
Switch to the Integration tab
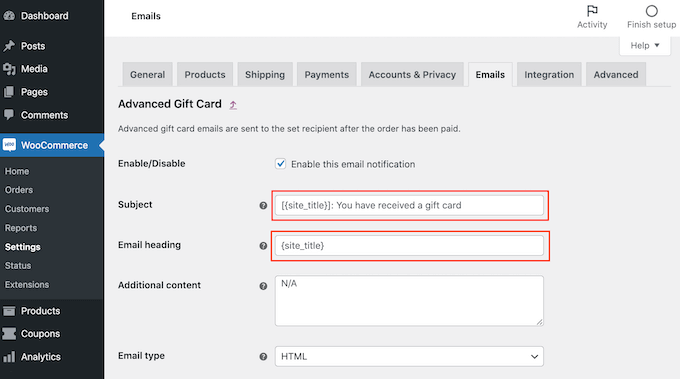pos(549,75)
